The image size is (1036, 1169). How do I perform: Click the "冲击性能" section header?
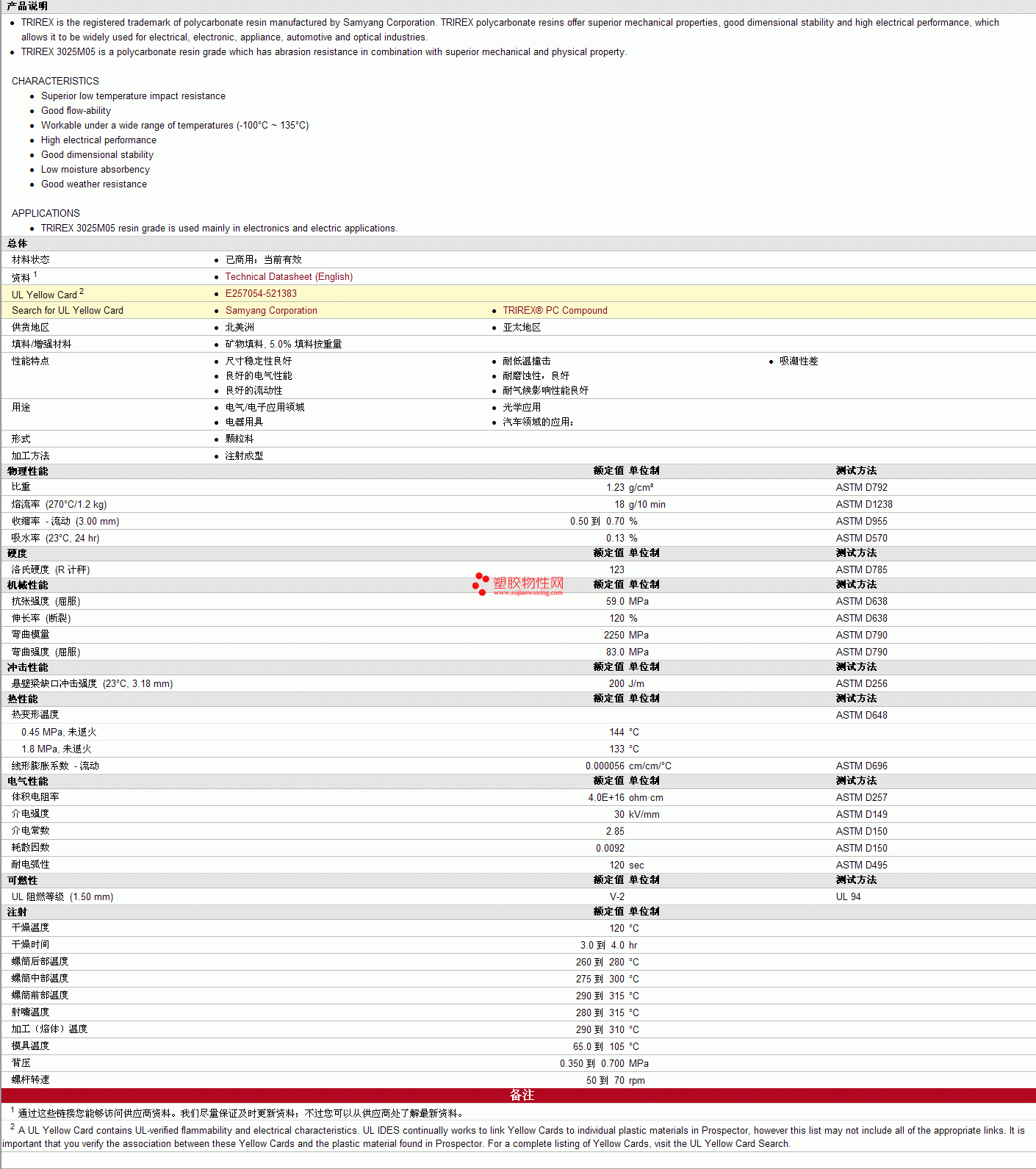(27, 668)
